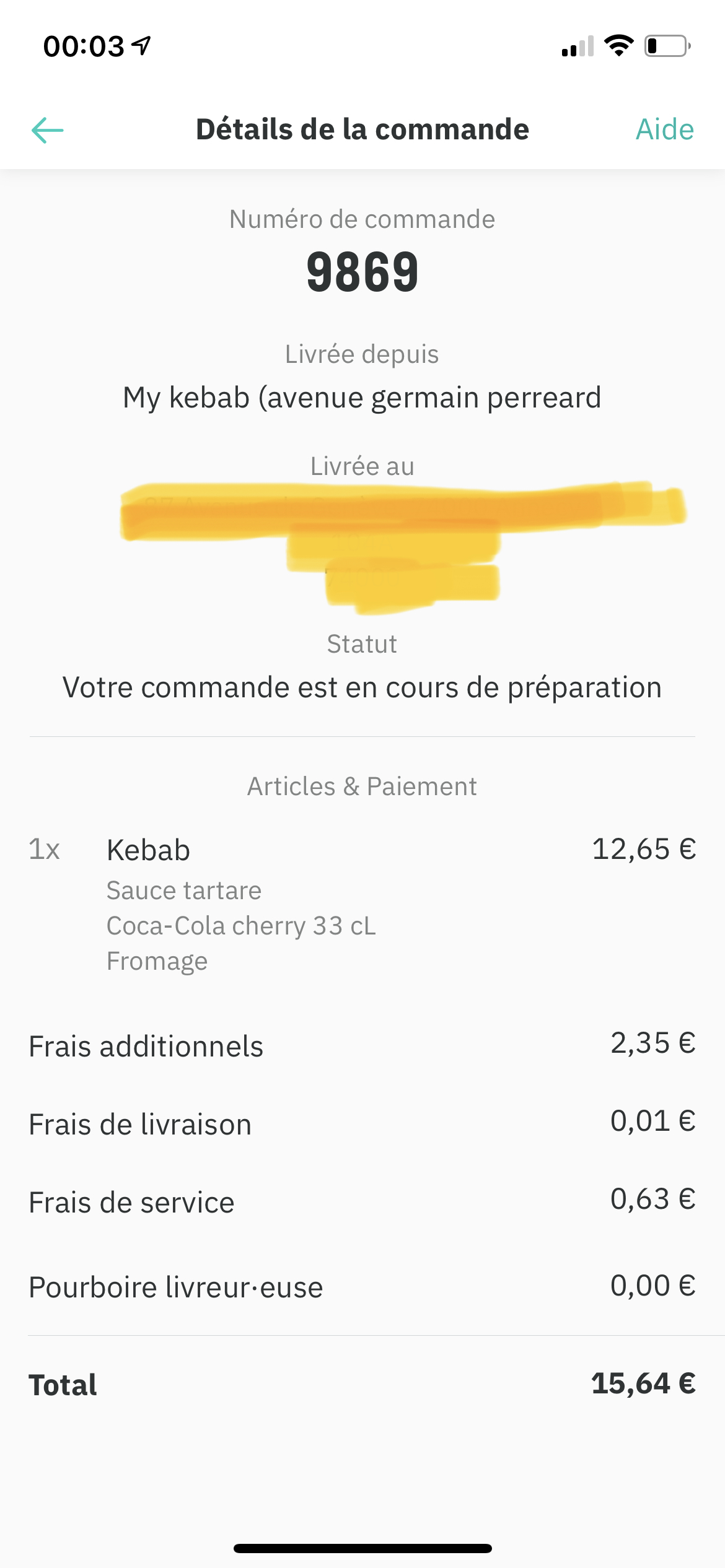The image size is (725, 1568).
Task: Tap the order preparation status text
Action: tap(362, 687)
